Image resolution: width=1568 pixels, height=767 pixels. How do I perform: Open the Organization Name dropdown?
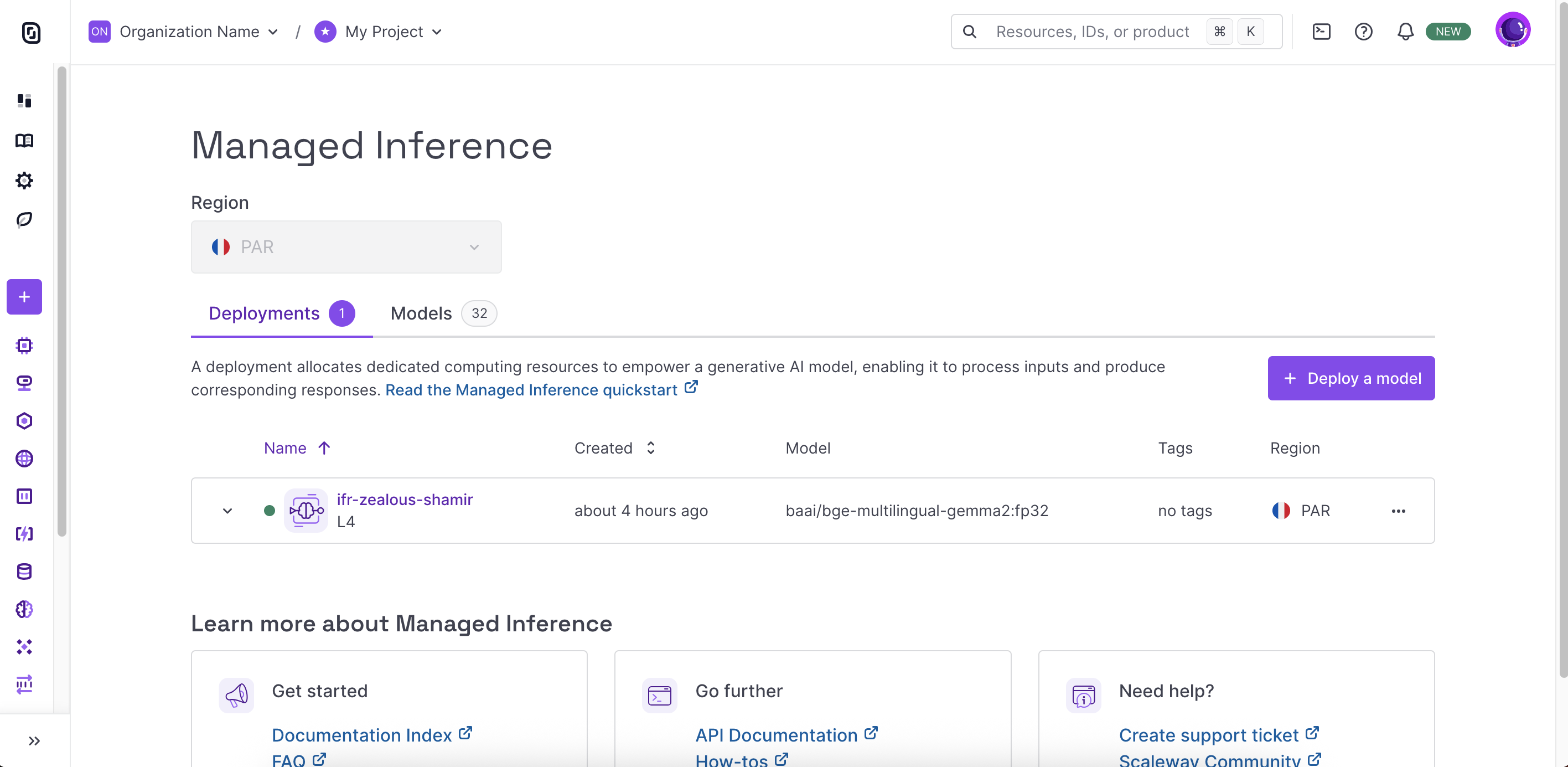pos(199,32)
